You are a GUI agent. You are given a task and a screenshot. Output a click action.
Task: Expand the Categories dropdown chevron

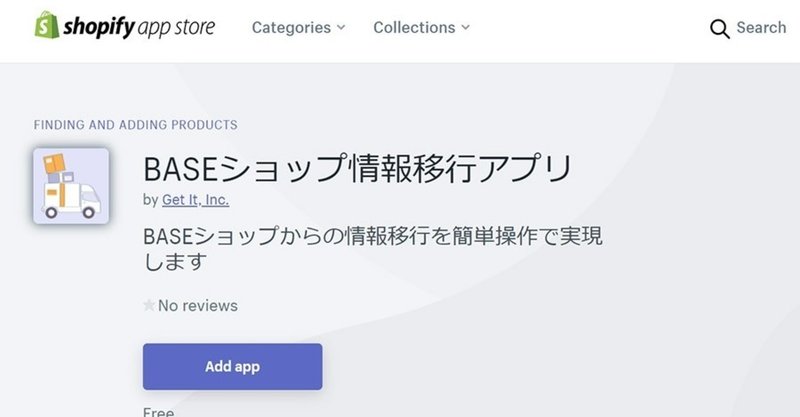[341, 28]
